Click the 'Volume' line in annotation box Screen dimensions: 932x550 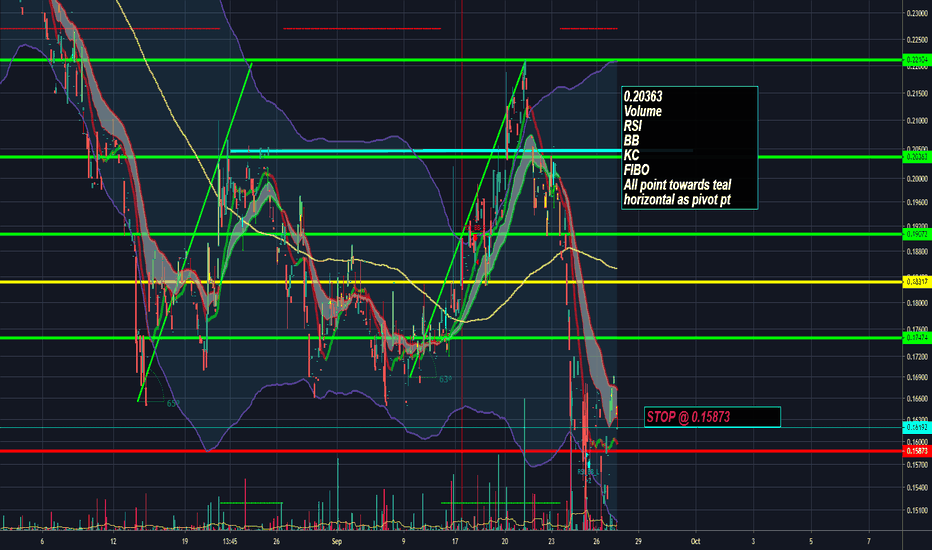point(643,111)
